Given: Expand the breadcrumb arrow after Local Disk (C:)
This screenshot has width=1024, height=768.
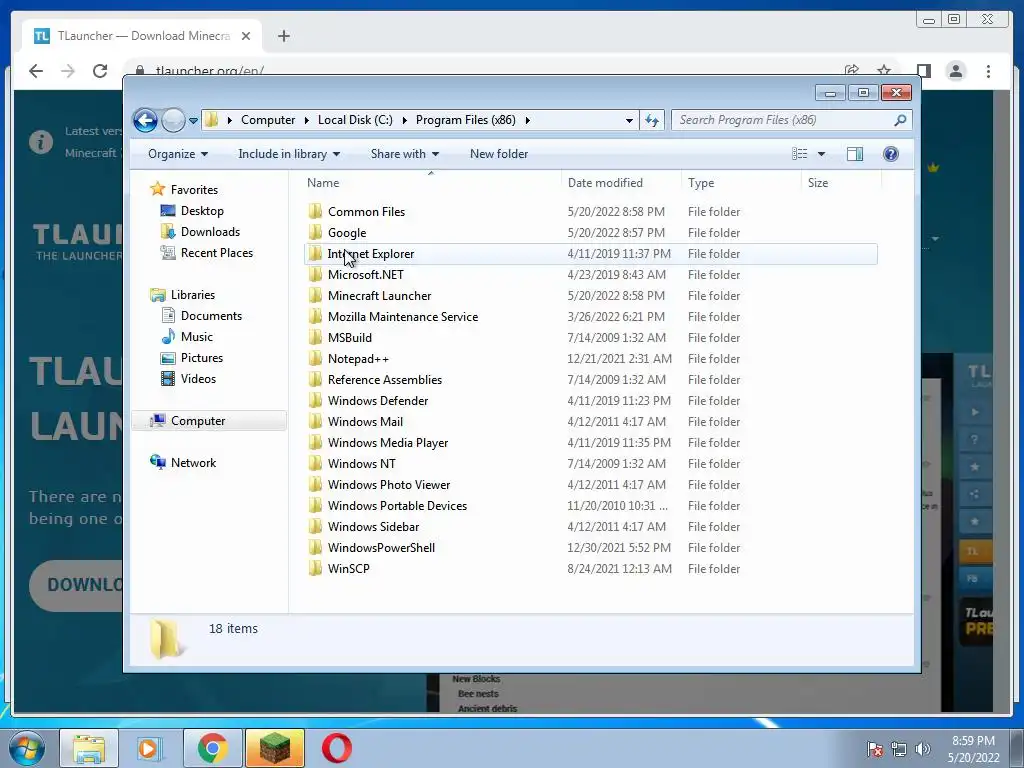Looking at the screenshot, I should [404, 120].
